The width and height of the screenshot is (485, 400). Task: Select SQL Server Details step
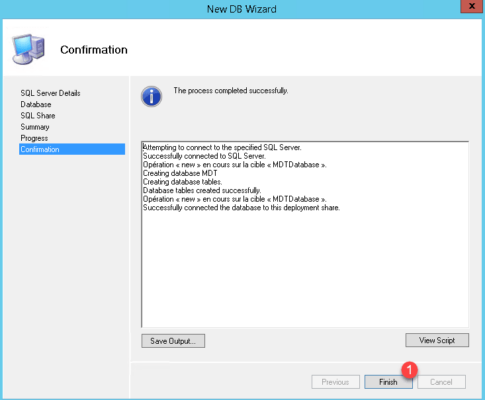click(50, 93)
